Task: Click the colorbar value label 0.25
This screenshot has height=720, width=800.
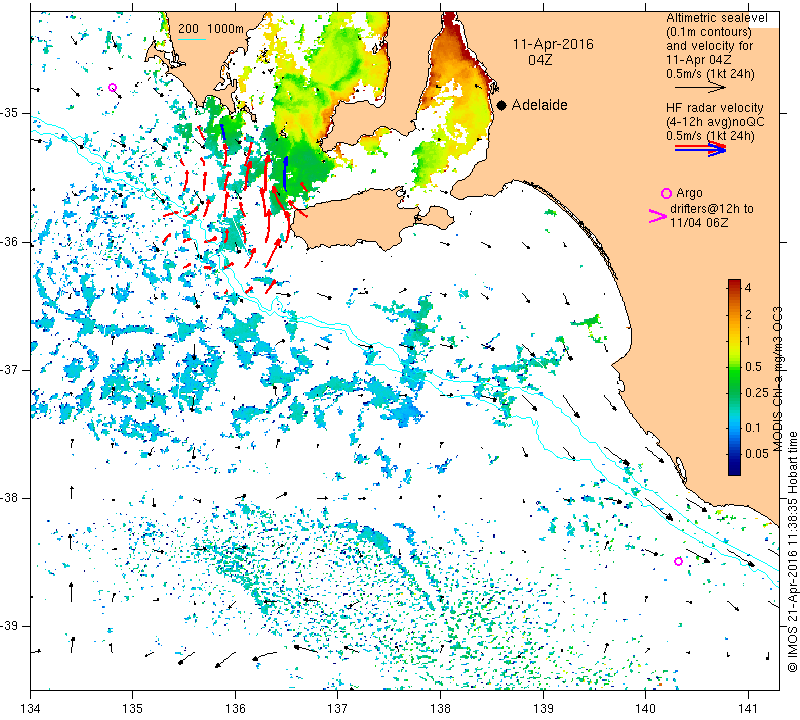Action: pos(756,392)
